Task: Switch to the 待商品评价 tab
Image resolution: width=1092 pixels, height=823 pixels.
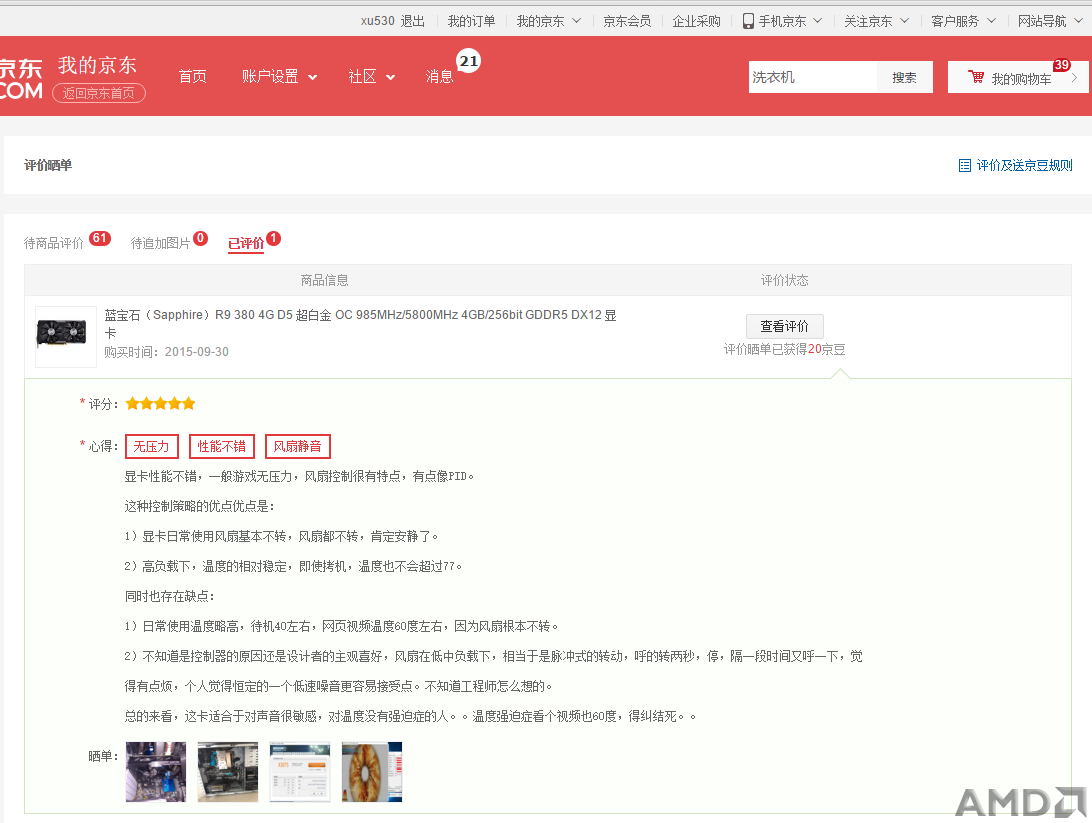Action: pyautogui.click(x=54, y=243)
